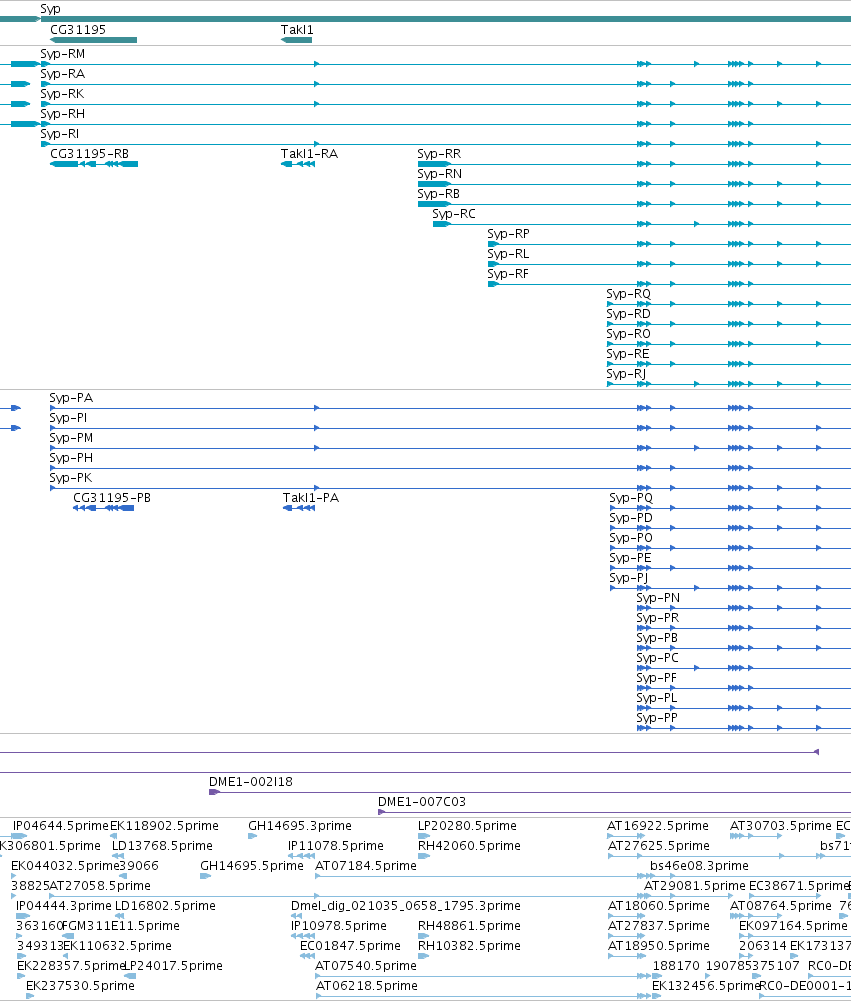The image size is (851, 1001).
Task: Click transcript label Syp-RN
Action: [440, 174]
